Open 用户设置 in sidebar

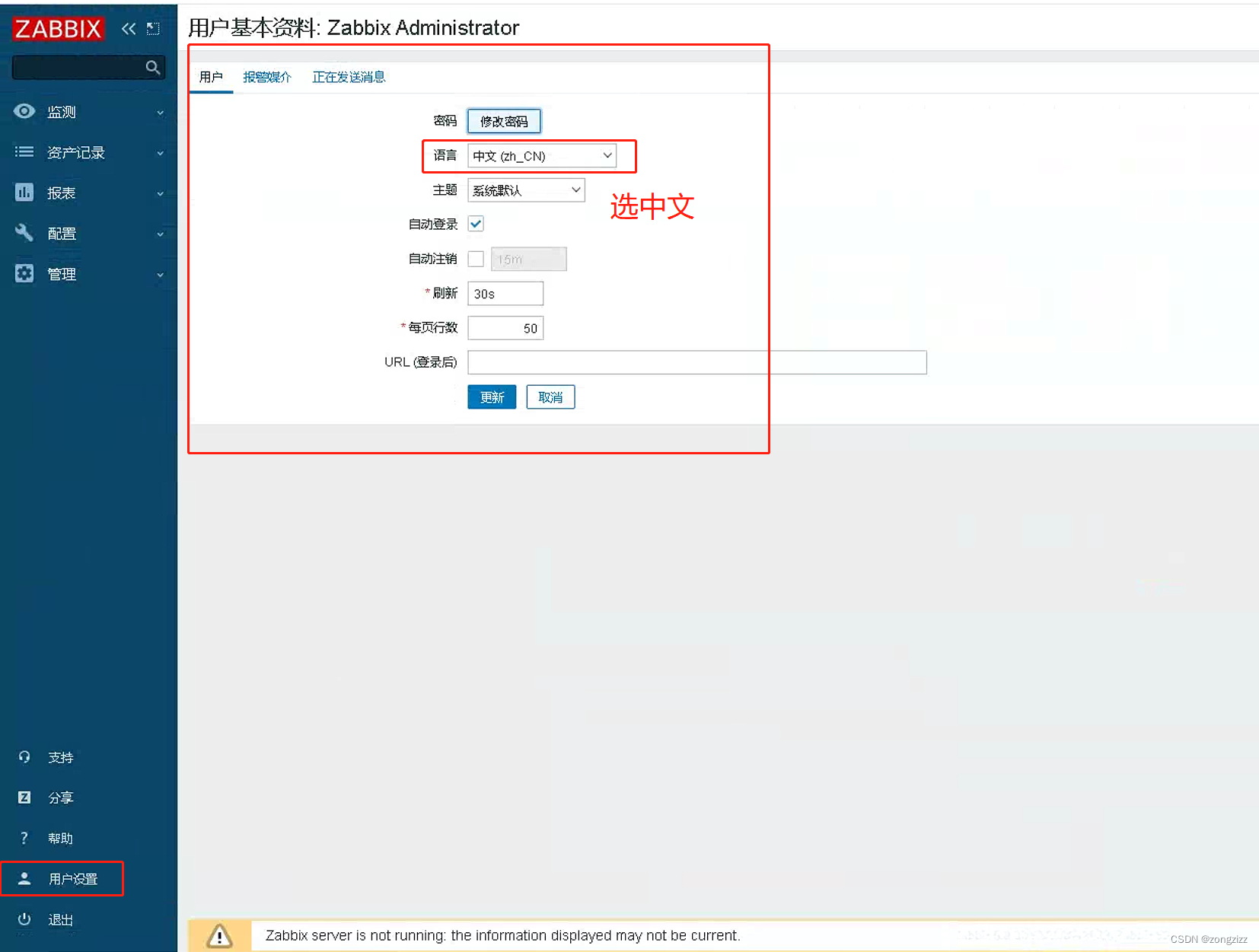[x=73, y=879]
